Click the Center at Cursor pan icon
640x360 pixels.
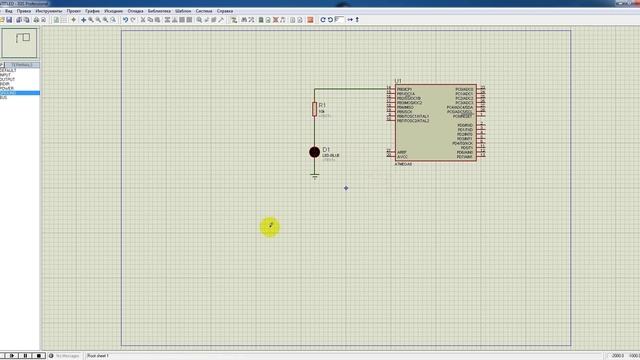(83, 20)
